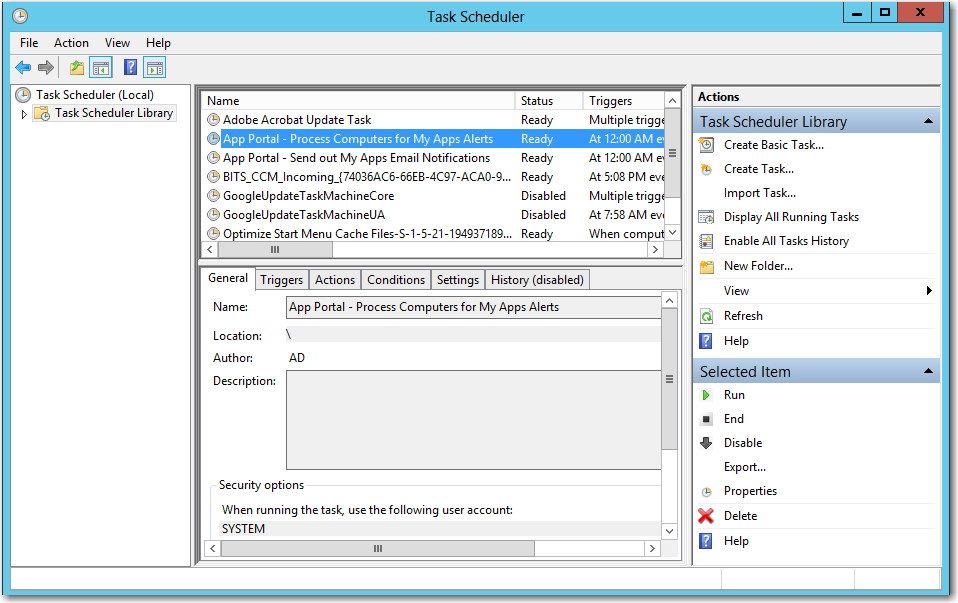Click the SYSTEM user account field

point(440,529)
